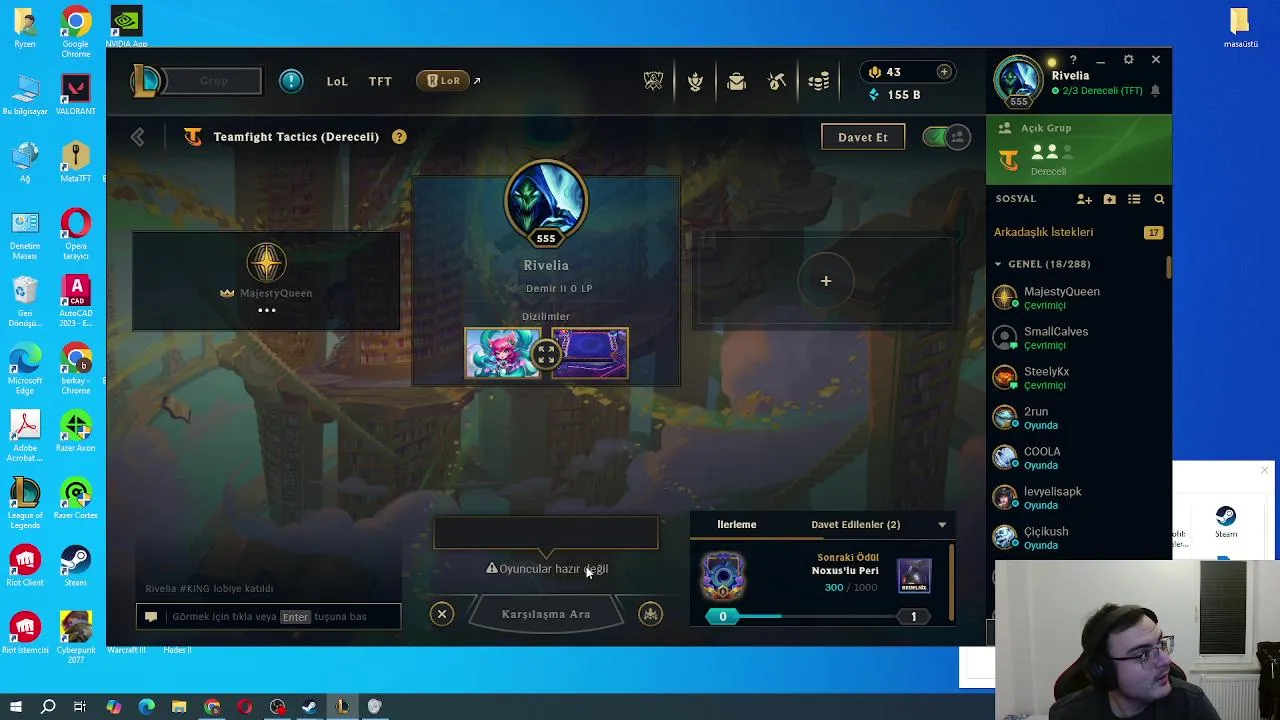Open MajestyQueen's three-dot options menu
This screenshot has height=720, width=1280.
point(266,311)
